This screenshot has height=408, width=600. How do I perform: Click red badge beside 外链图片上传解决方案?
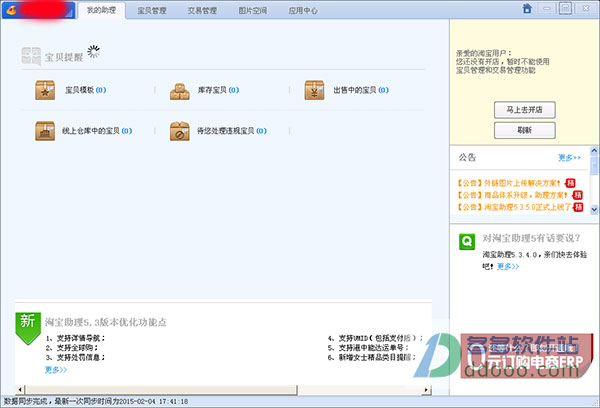pyautogui.click(x=571, y=183)
